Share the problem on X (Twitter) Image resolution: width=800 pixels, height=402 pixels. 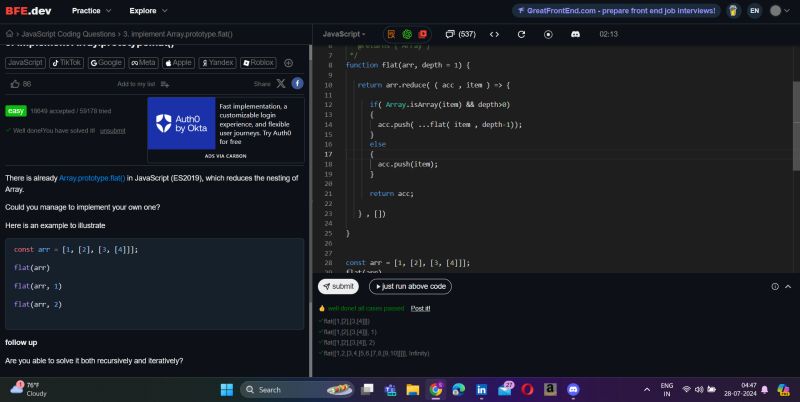[x=281, y=84]
